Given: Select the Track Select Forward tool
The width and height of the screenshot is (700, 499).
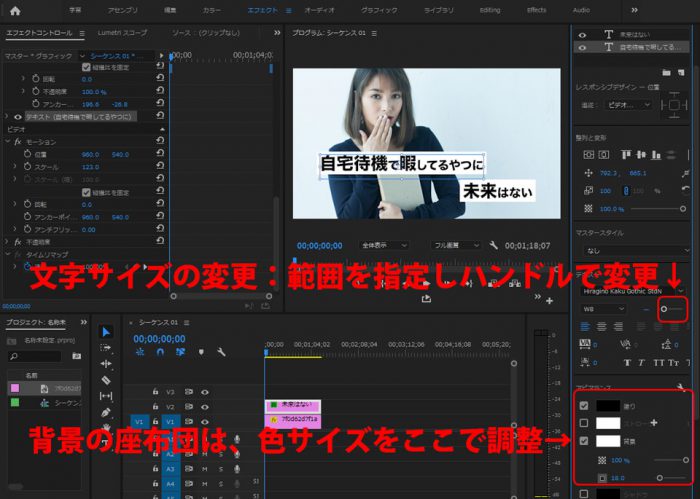Looking at the screenshot, I should [106, 348].
